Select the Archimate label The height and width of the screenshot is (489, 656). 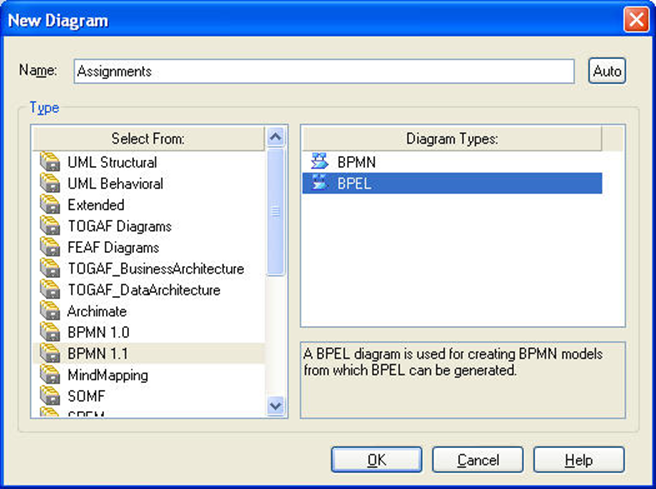point(97,312)
